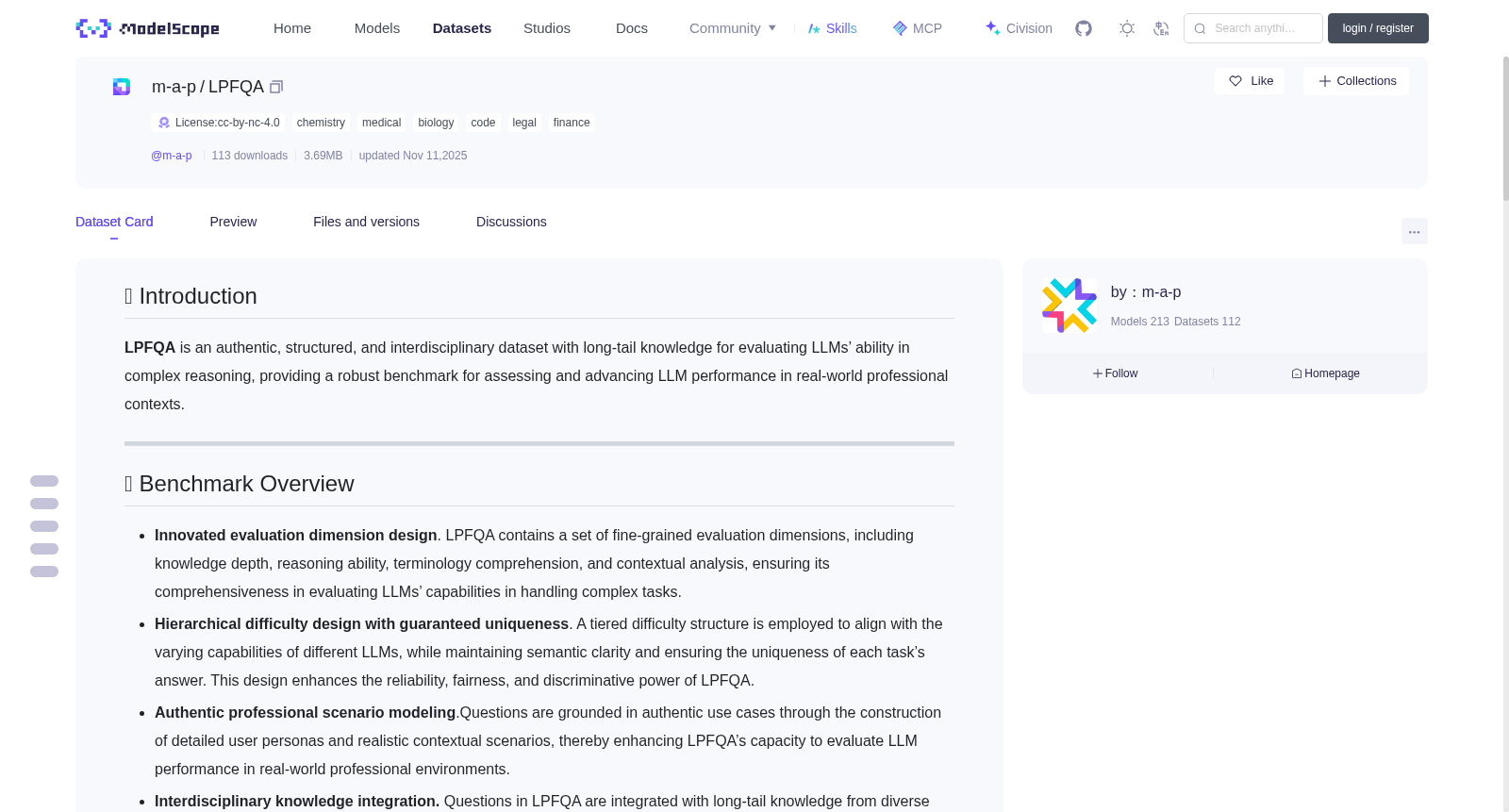Switch to the Preview tab
Screen dimensions: 1509x812
[x=233, y=222]
